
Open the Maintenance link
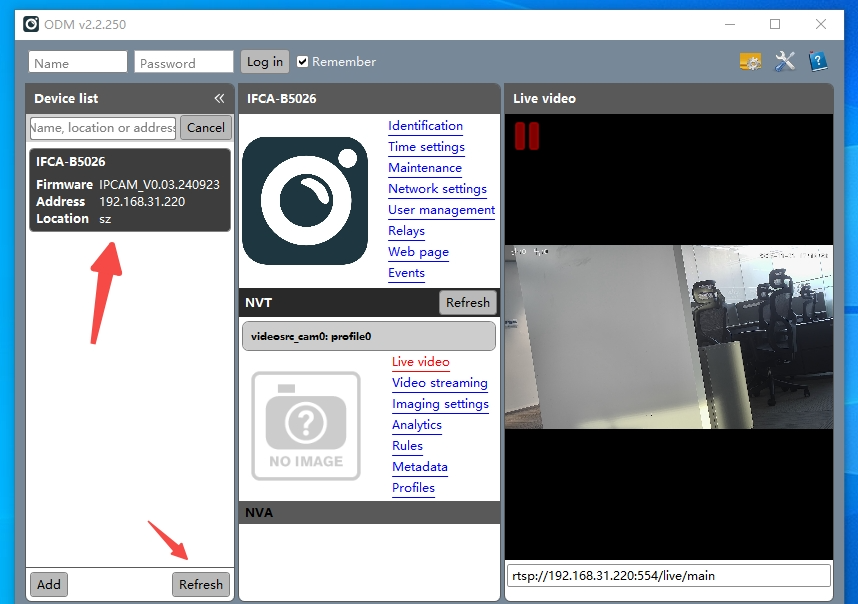tap(425, 168)
